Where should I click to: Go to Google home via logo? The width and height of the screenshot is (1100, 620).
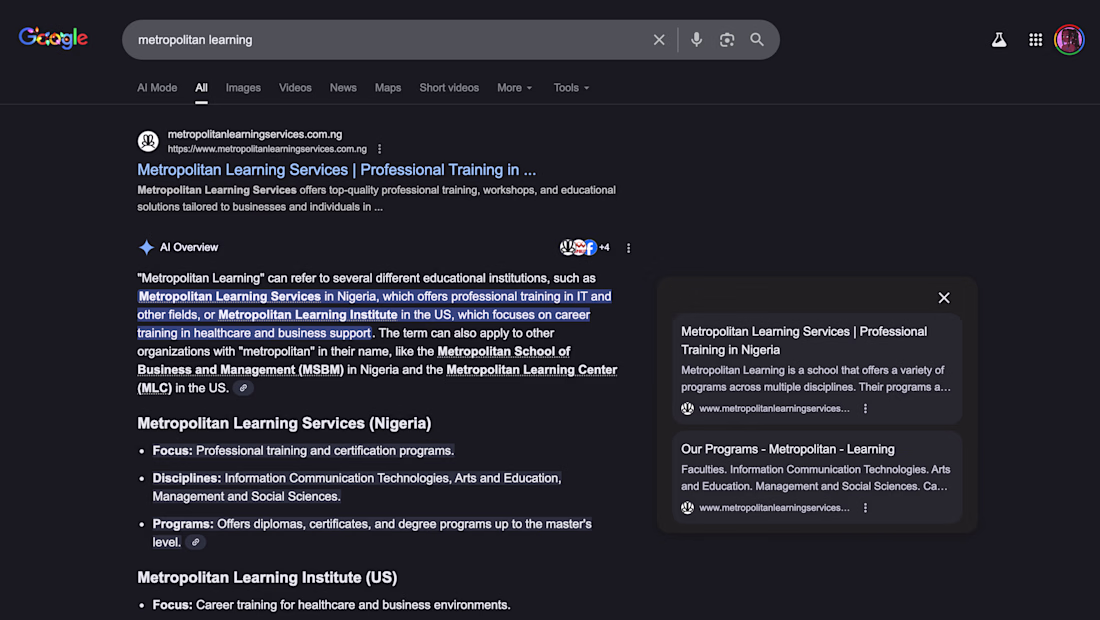coord(53,38)
